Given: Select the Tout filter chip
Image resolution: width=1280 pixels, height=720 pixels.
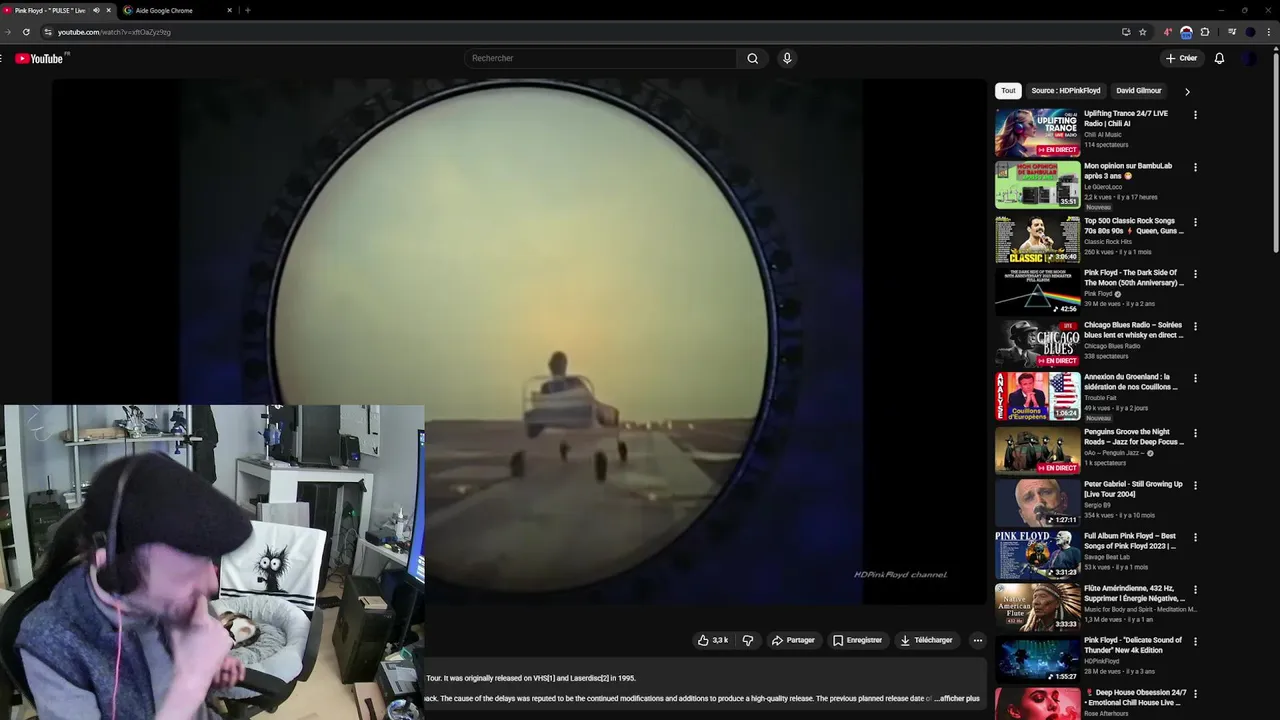Looking at the screenshot, I should click(x=1008, y=91).
